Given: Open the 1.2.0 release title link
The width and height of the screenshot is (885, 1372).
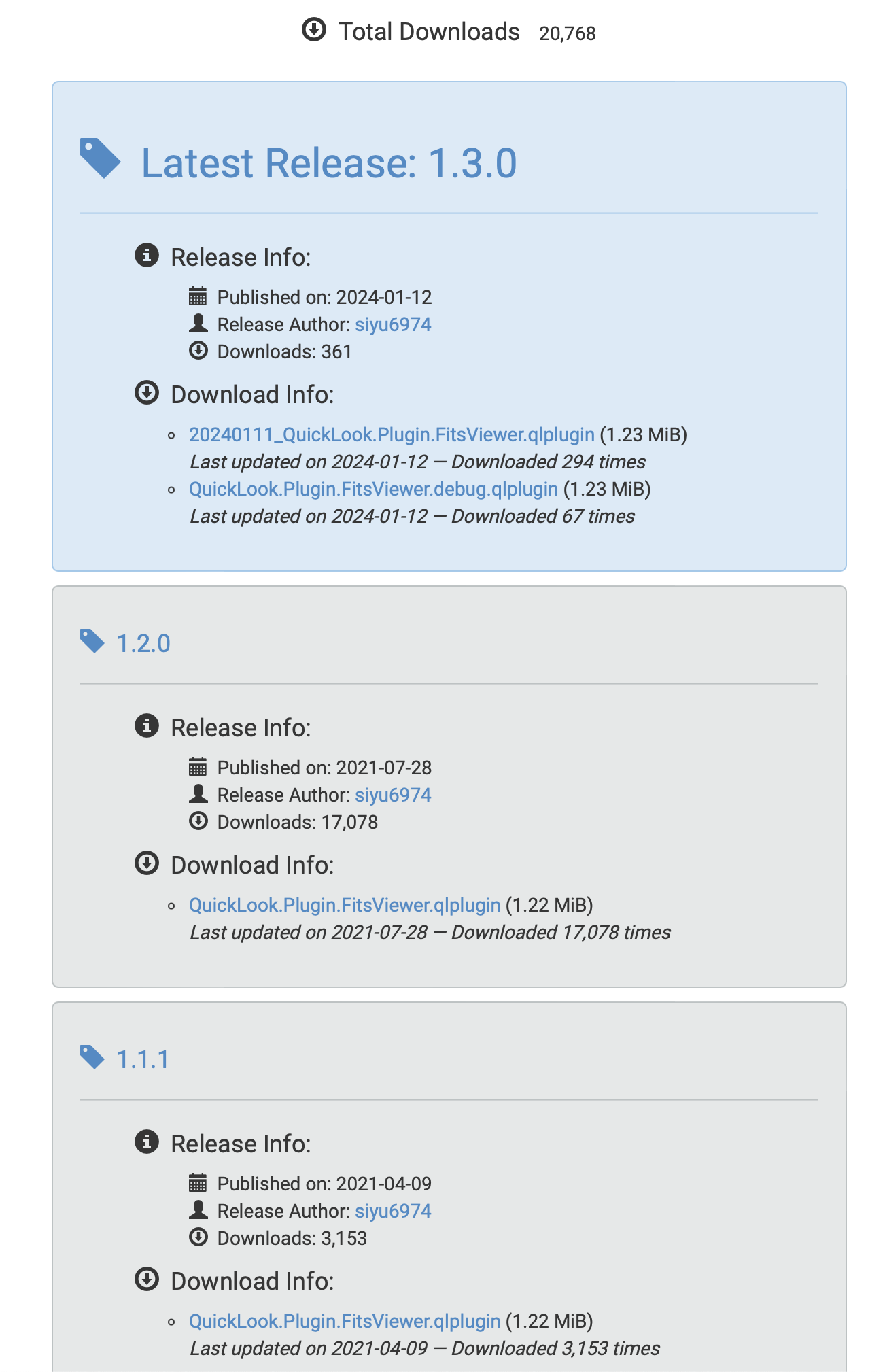Looking at the screenshot, I should click(x=143, y=643).
